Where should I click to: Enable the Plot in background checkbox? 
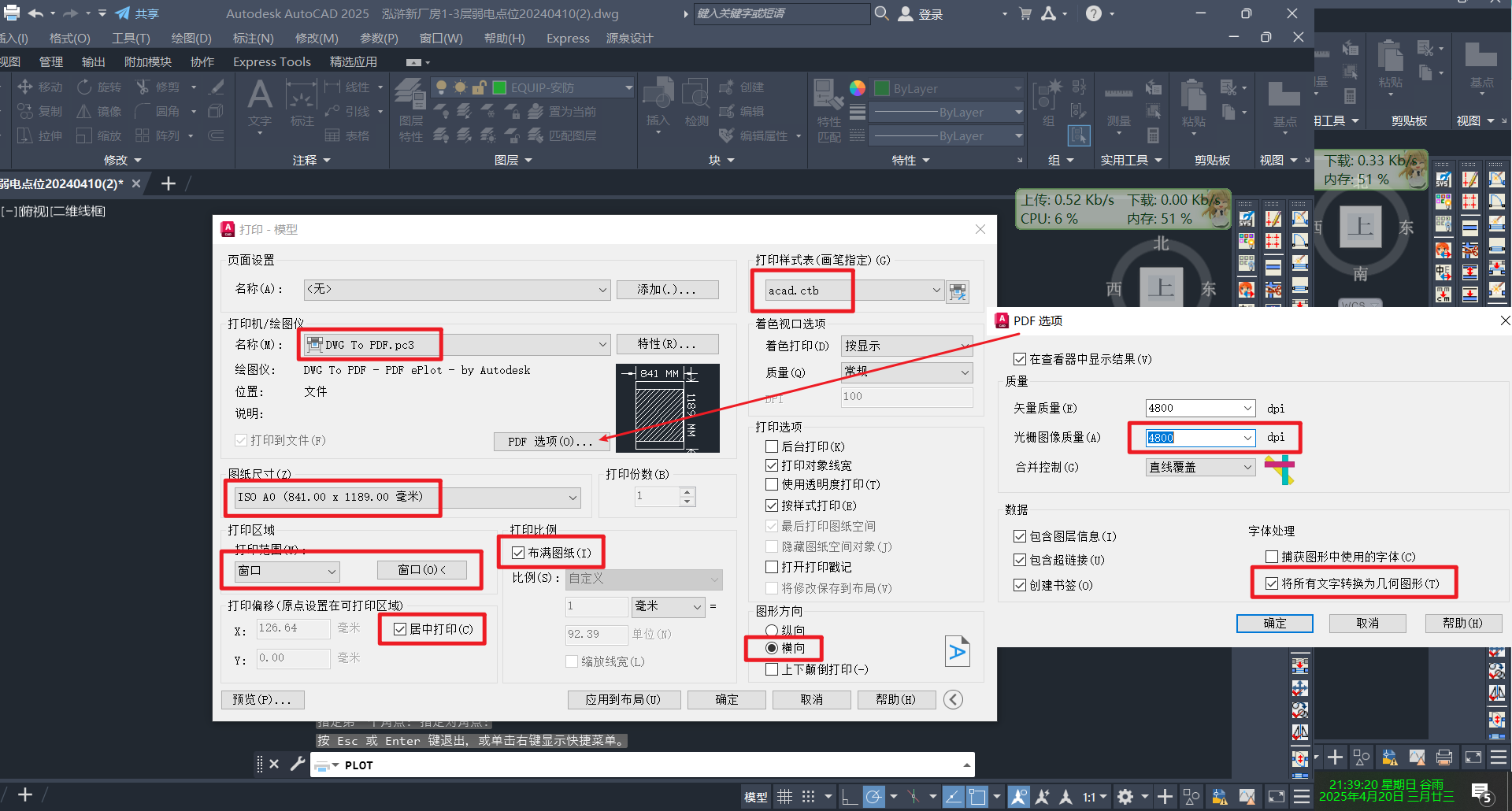coord(772,446)
